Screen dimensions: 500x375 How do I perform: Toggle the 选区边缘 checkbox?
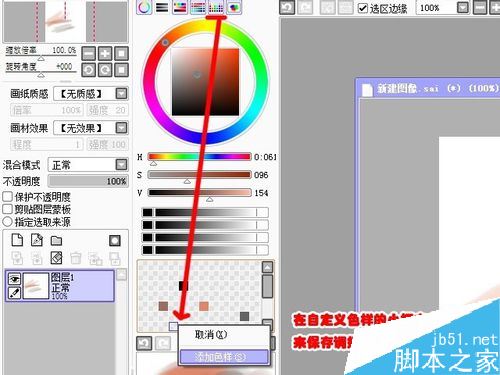pos(363,8)
